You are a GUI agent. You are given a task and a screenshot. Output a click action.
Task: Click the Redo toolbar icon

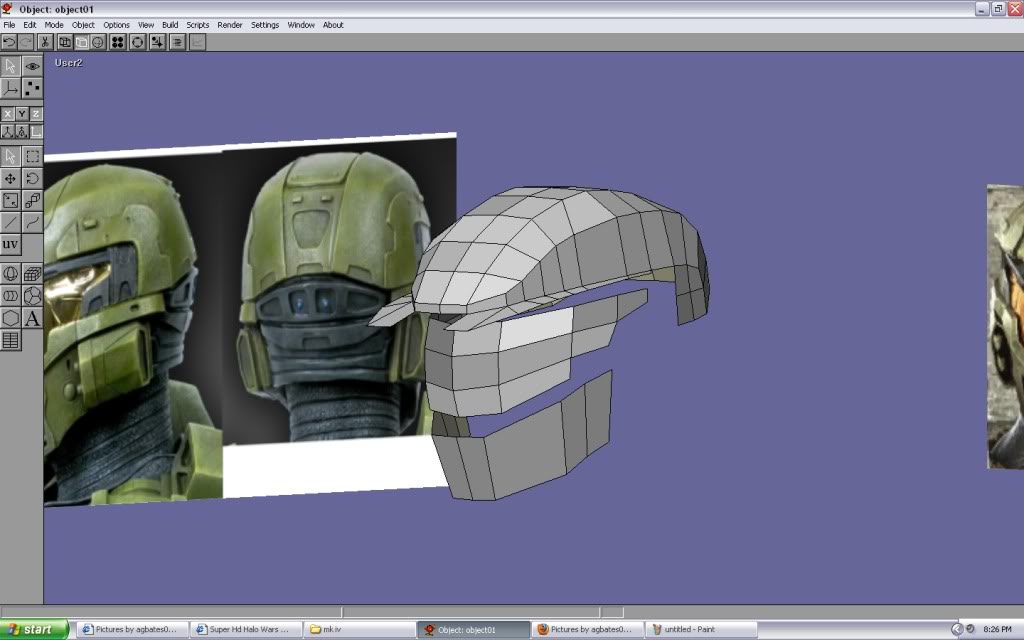click(x=25, y=42)
